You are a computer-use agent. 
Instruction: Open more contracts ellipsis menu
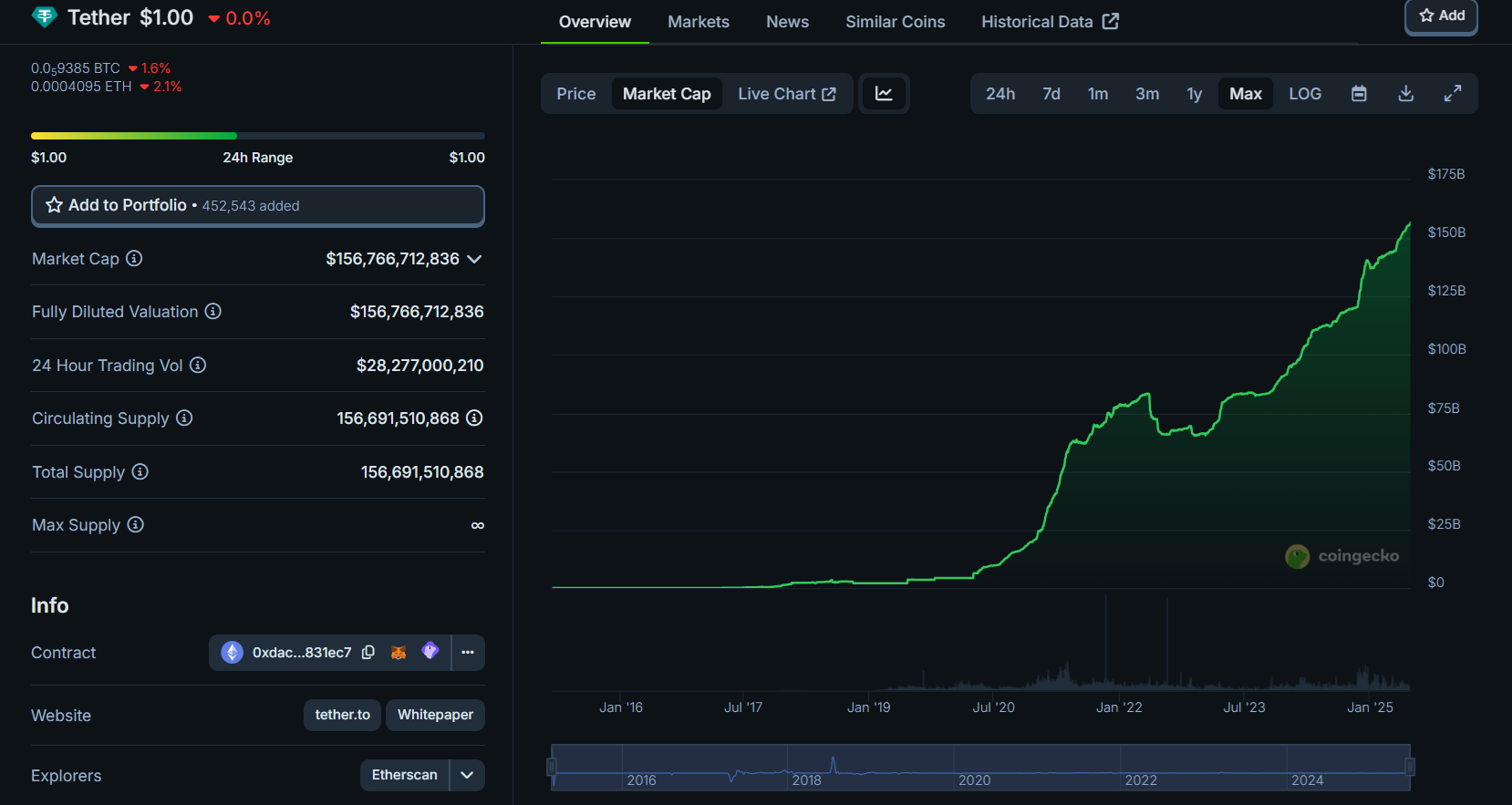click(x=468, y=652)
